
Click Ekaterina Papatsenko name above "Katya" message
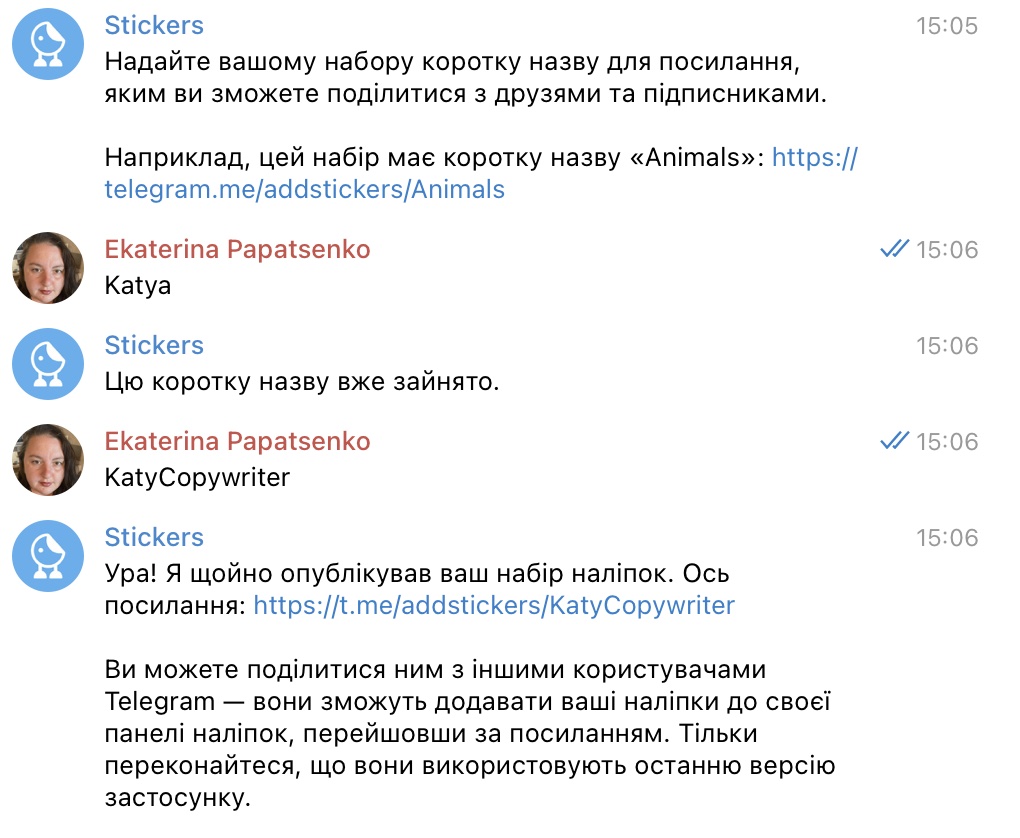pyautogui.click(x=237, y=250)
